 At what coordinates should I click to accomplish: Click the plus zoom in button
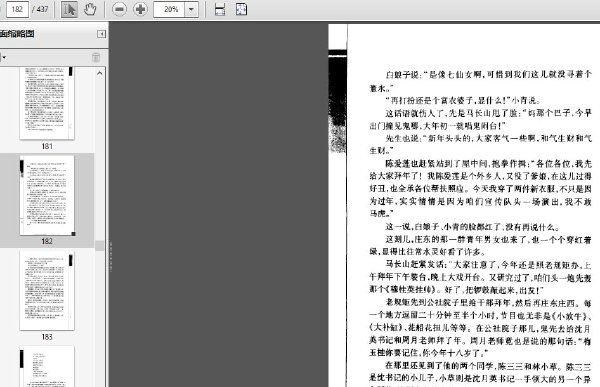coord(140,9)
